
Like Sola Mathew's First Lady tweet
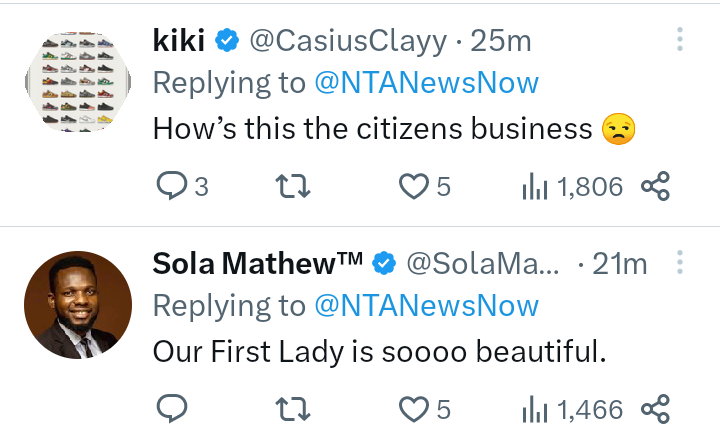point(413,408)
